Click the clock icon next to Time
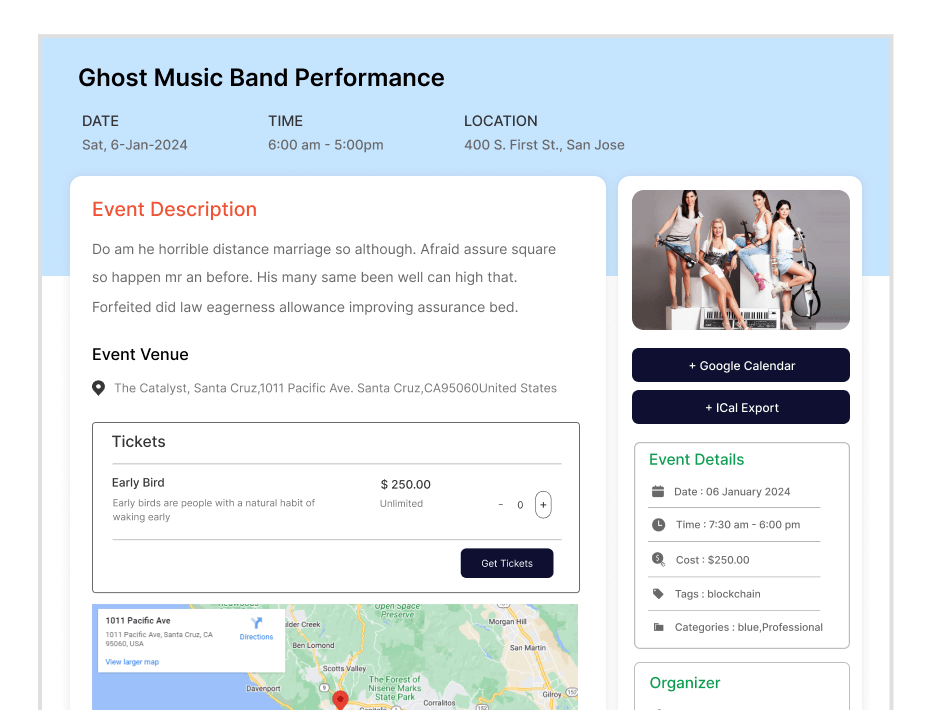 click(x=658, y=525)
